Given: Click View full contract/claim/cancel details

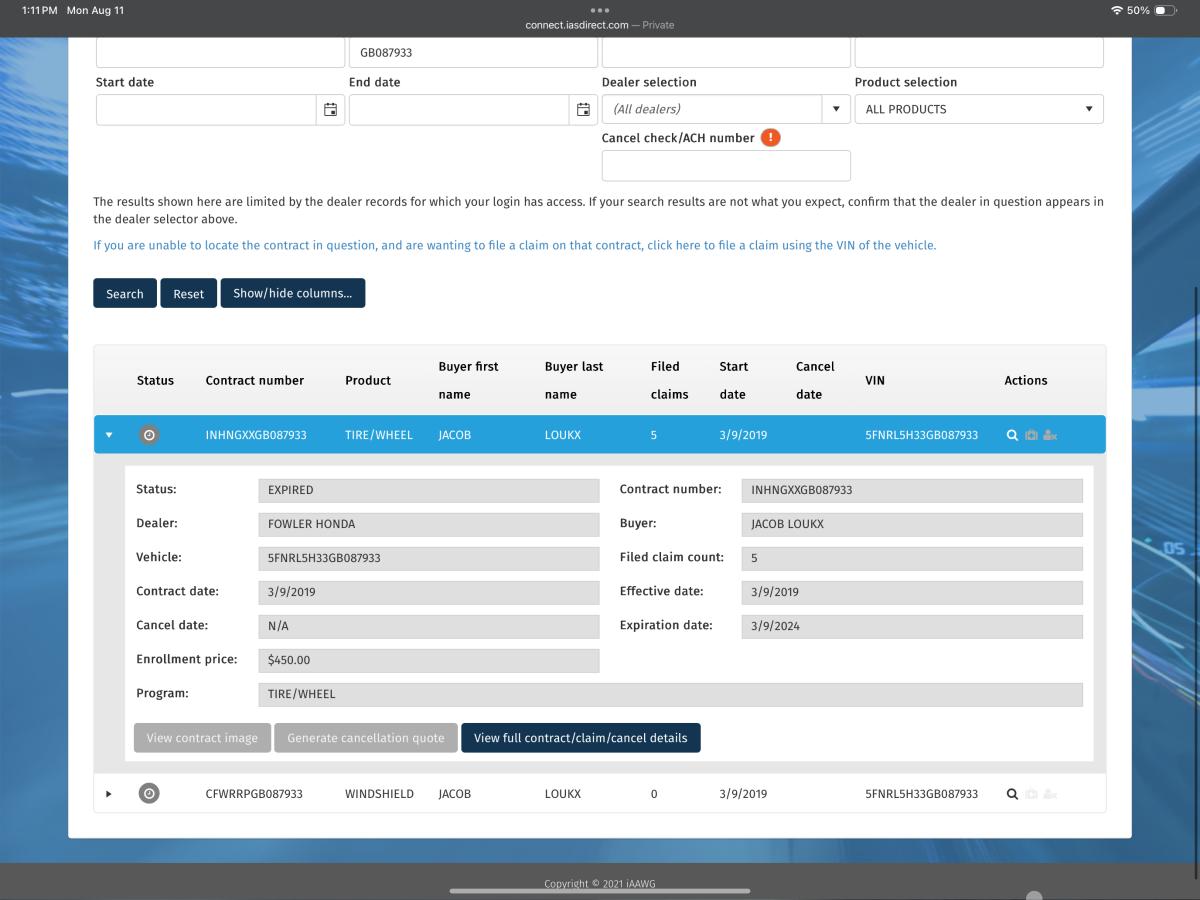Looking at the screenshot, I should click(581, 738).
